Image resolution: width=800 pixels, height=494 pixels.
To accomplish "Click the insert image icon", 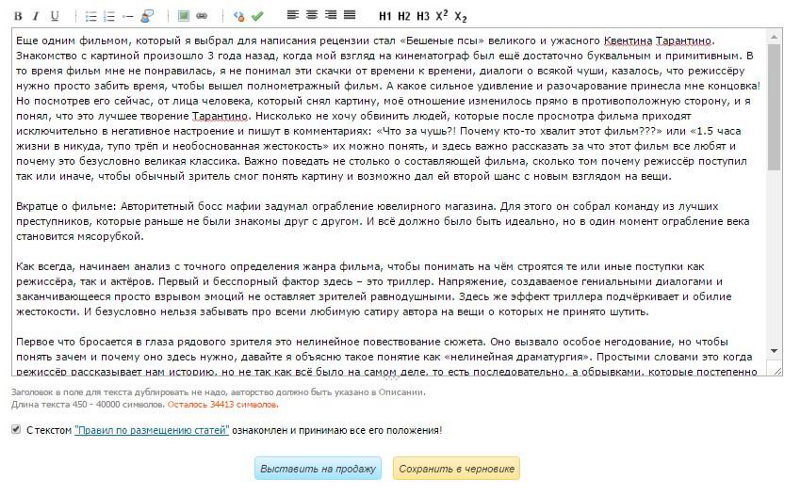I will point(183,16).
